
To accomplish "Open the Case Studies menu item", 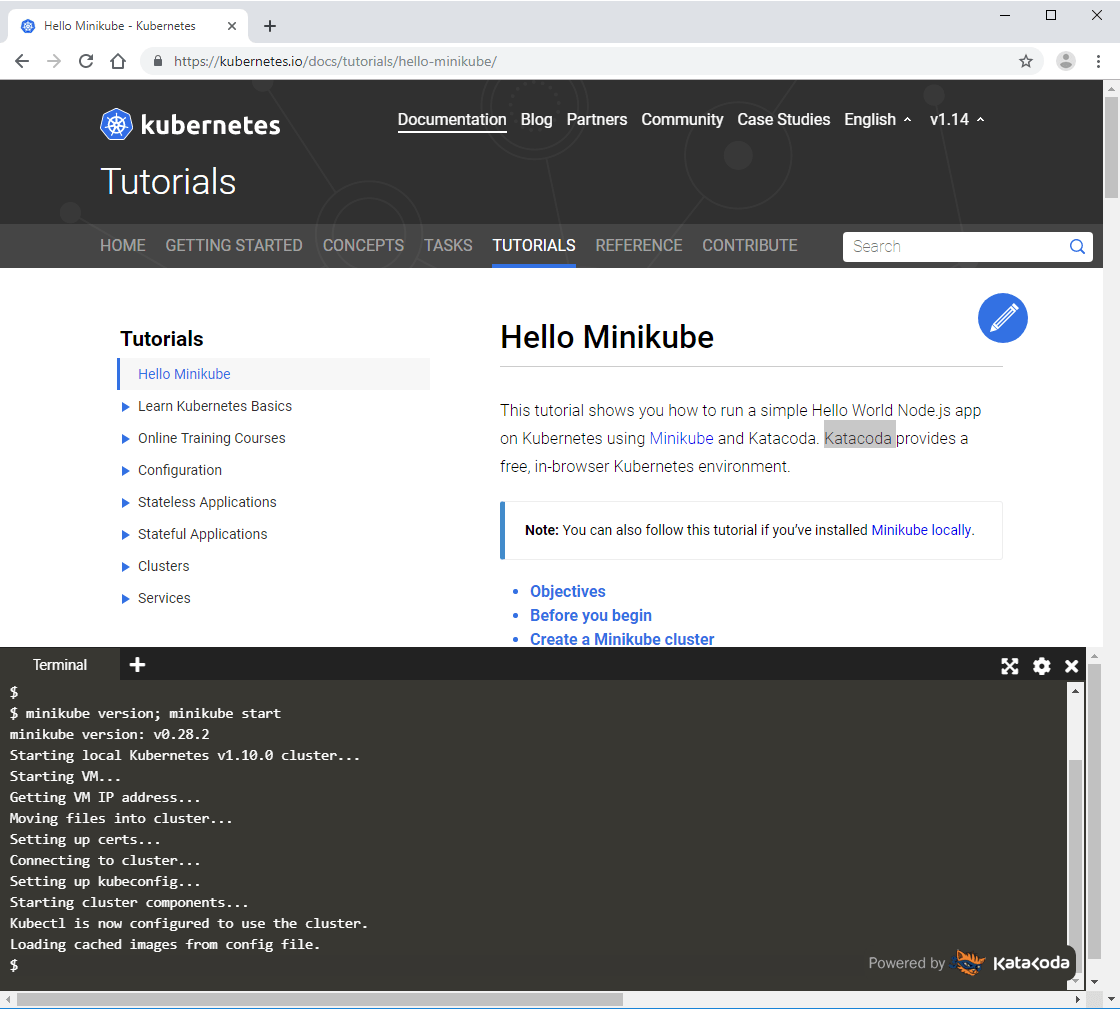I will (x=784, y=119).
